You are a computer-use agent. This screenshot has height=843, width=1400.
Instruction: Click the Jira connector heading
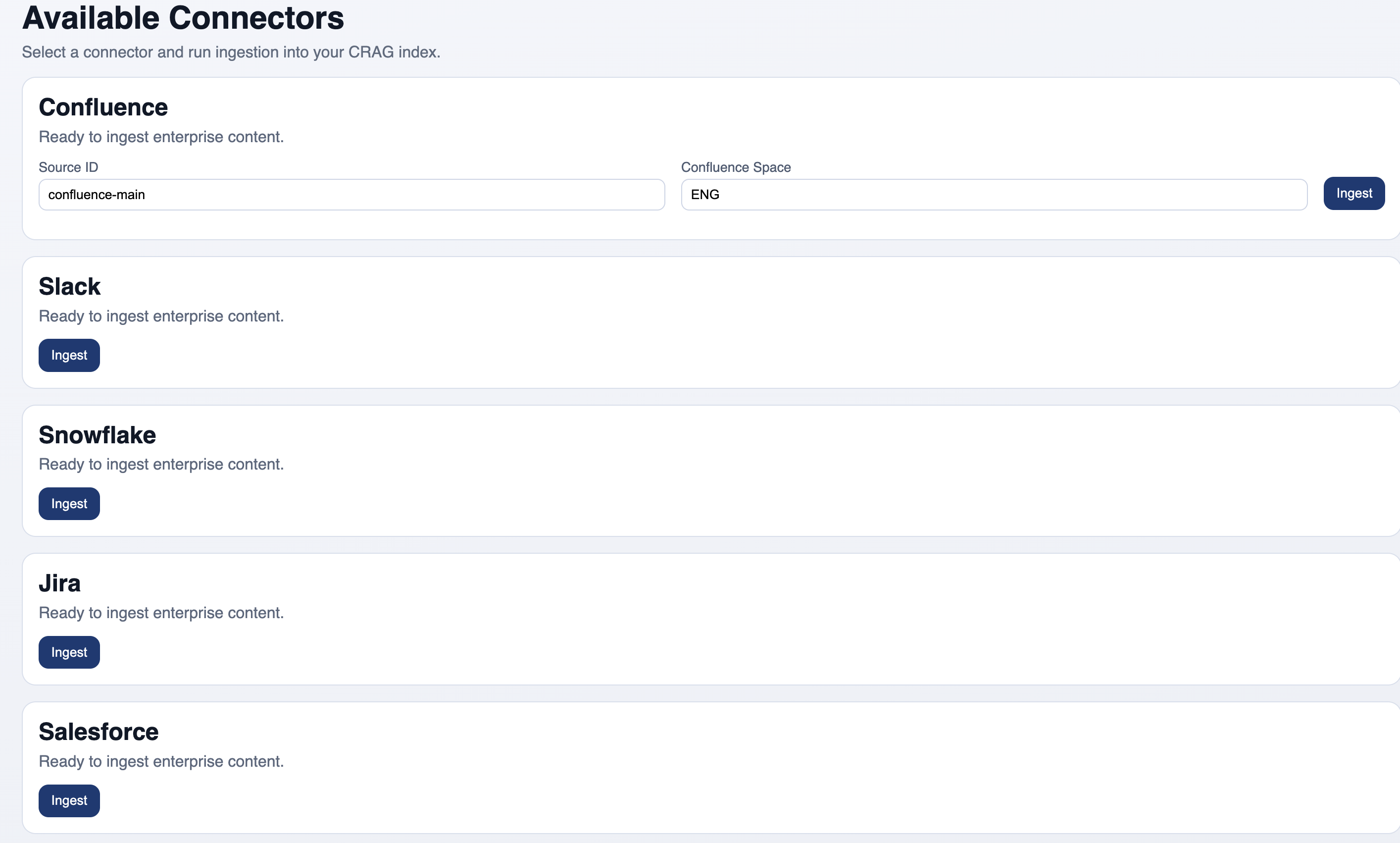(59, 583)
